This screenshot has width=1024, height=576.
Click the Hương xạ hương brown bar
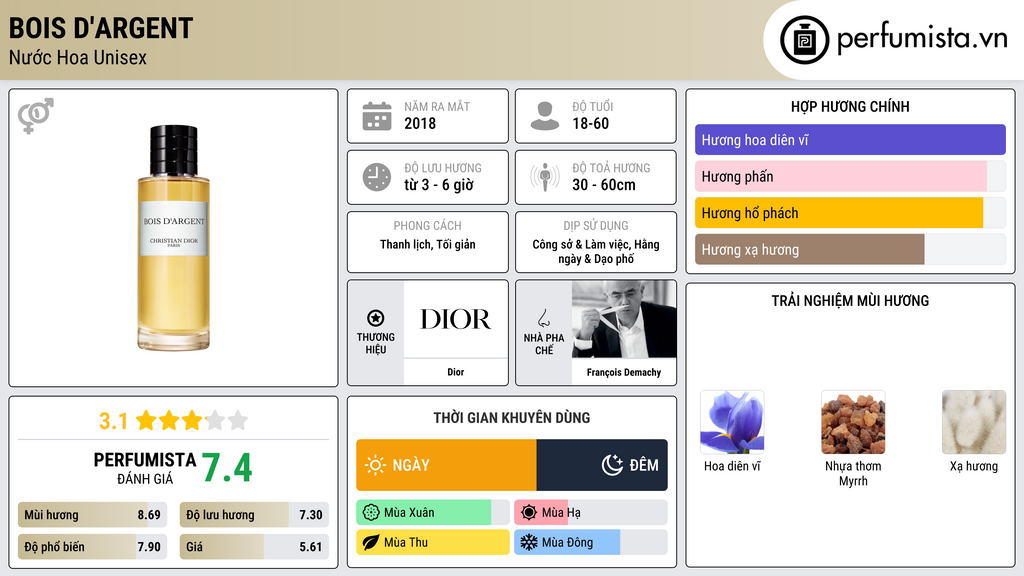tap(810, 249)
